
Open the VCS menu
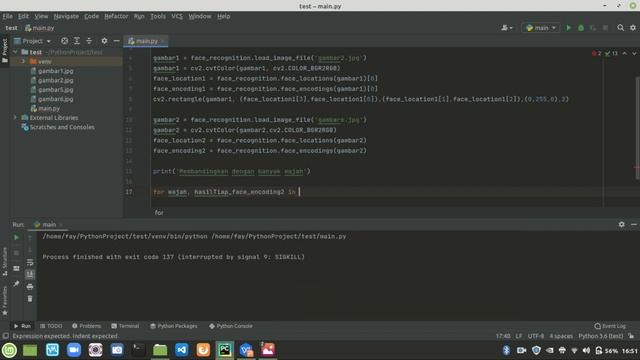[177, 16]
